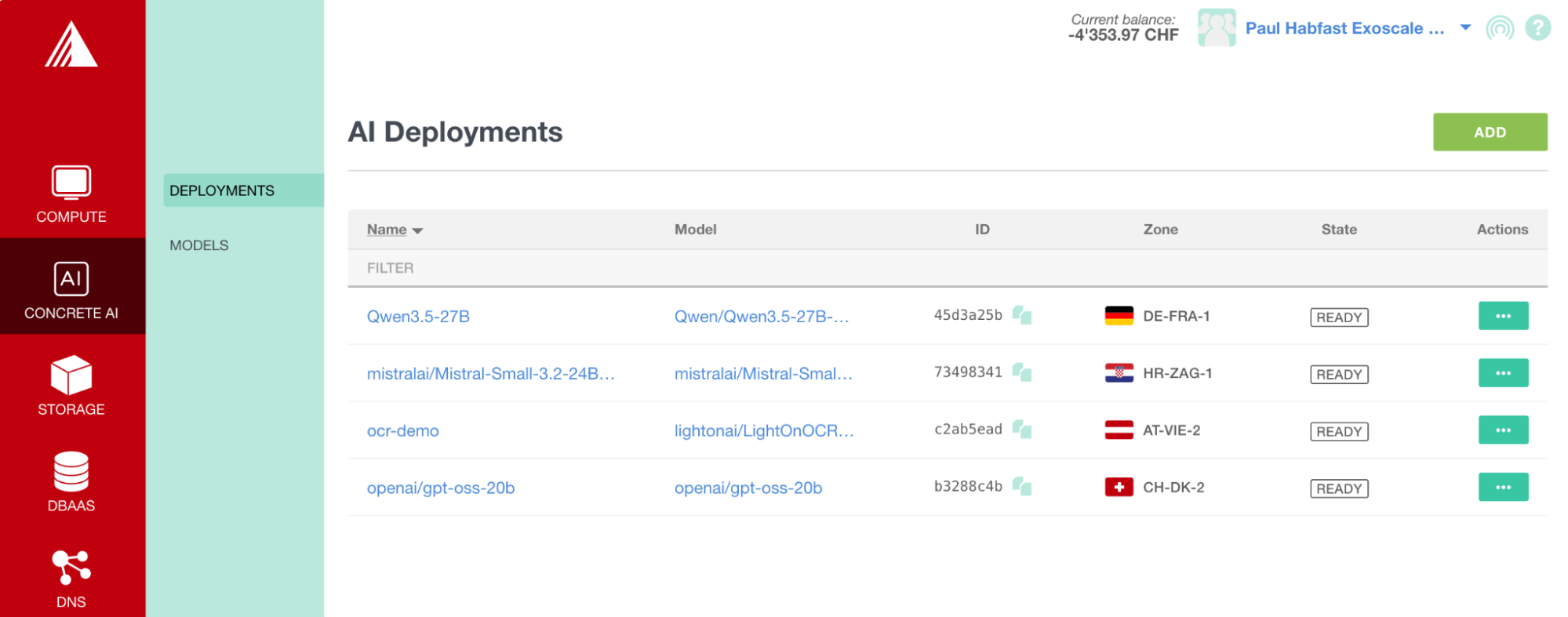The width and height of the screenshot is (1568, 617).
Task: Click the ID column header
Action: coord(982,230)
